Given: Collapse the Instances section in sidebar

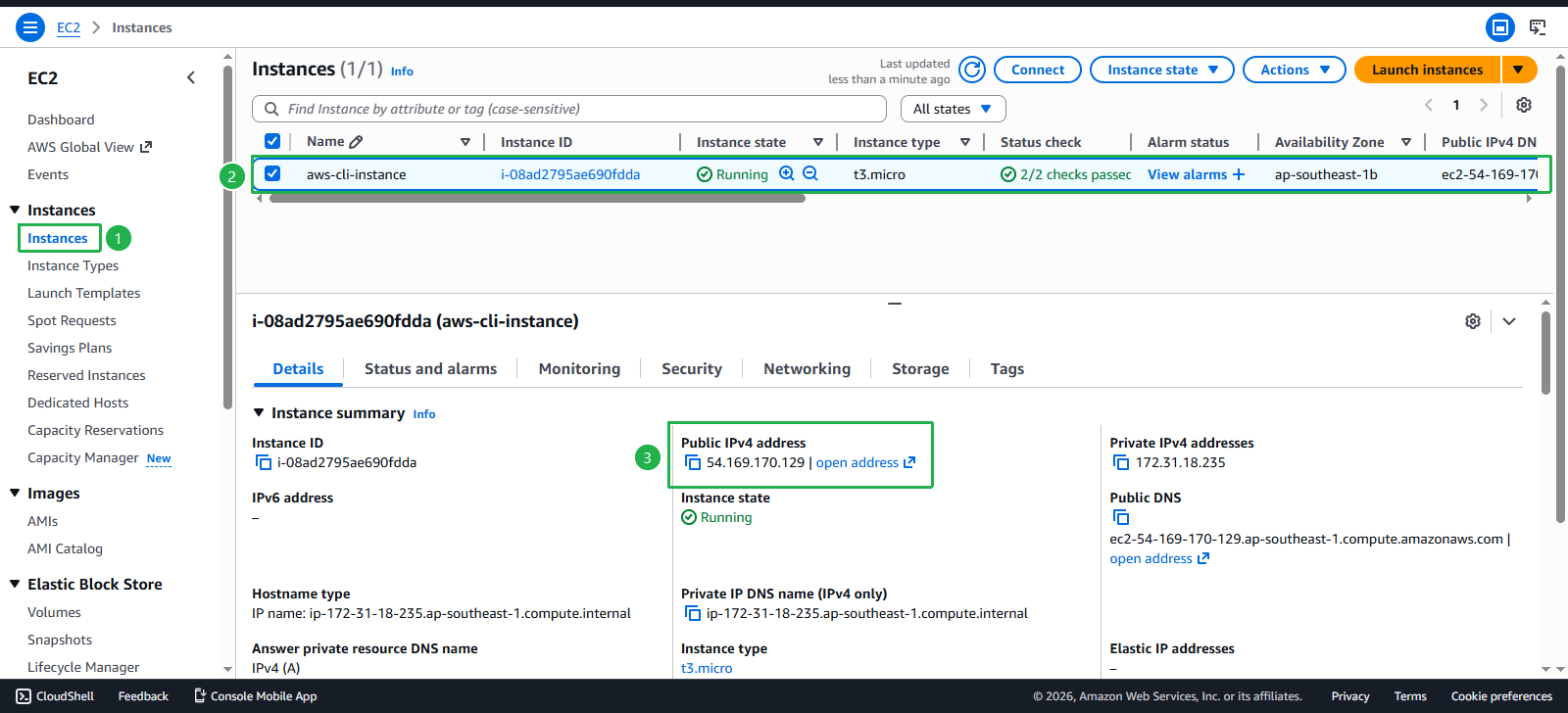Looking at the screenshot, I should tap(15, 210).
